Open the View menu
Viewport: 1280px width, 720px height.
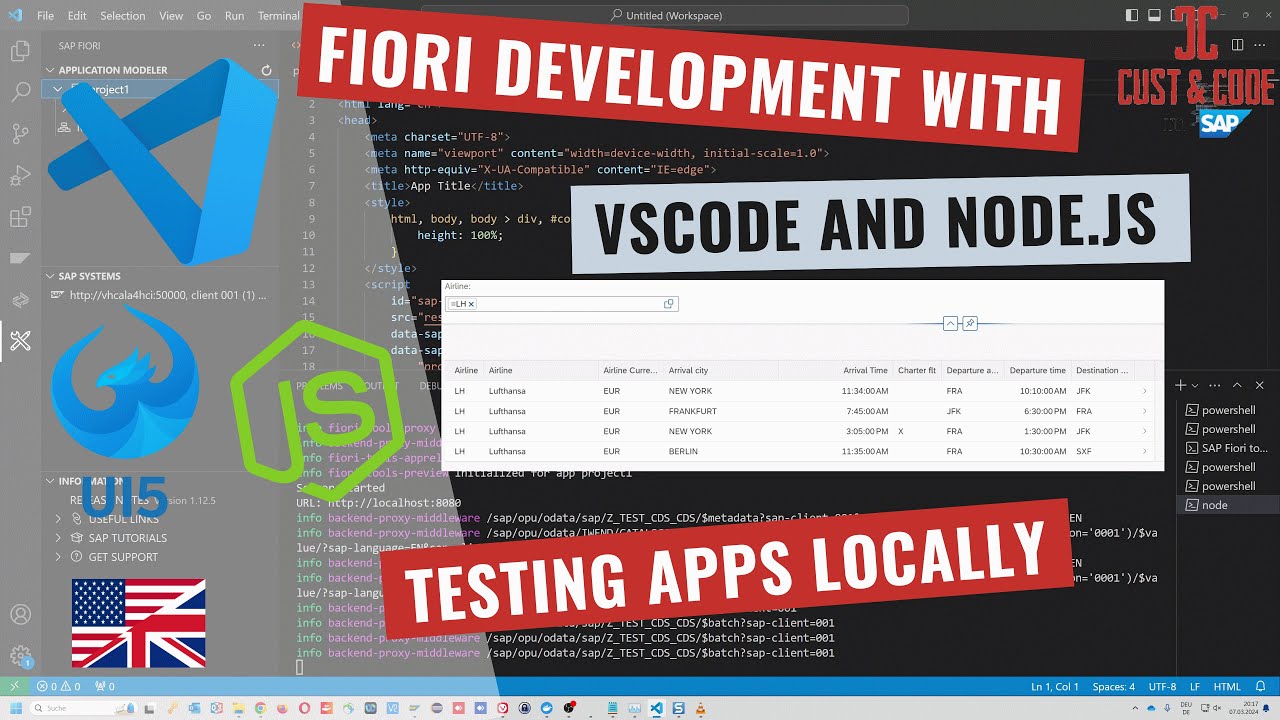(171, 15)
